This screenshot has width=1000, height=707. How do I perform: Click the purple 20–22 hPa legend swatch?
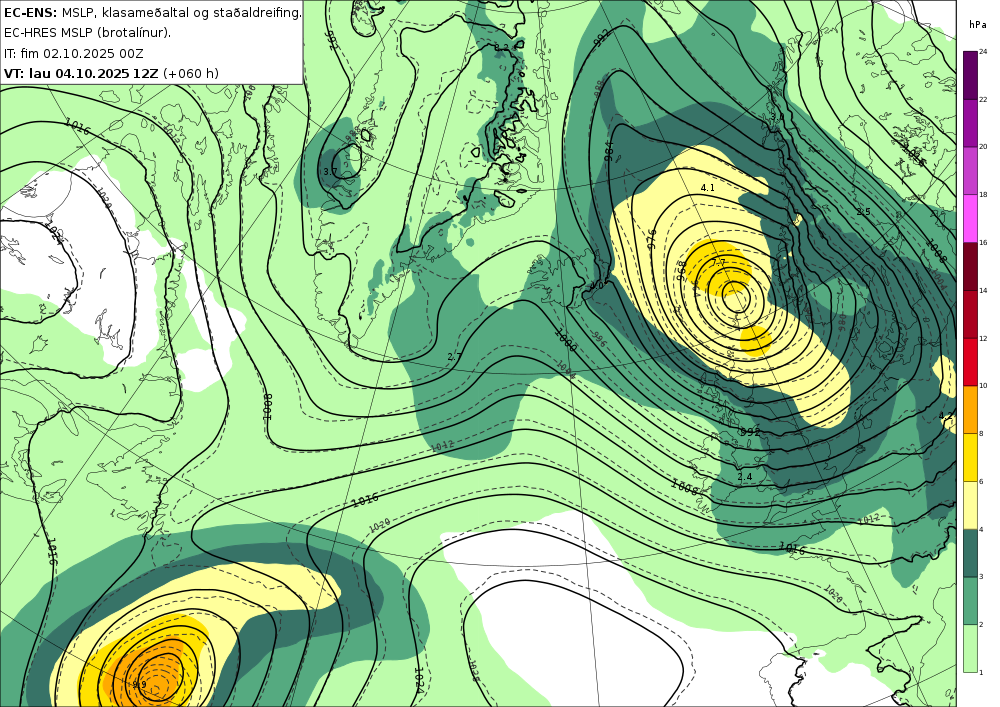[969, 123]
